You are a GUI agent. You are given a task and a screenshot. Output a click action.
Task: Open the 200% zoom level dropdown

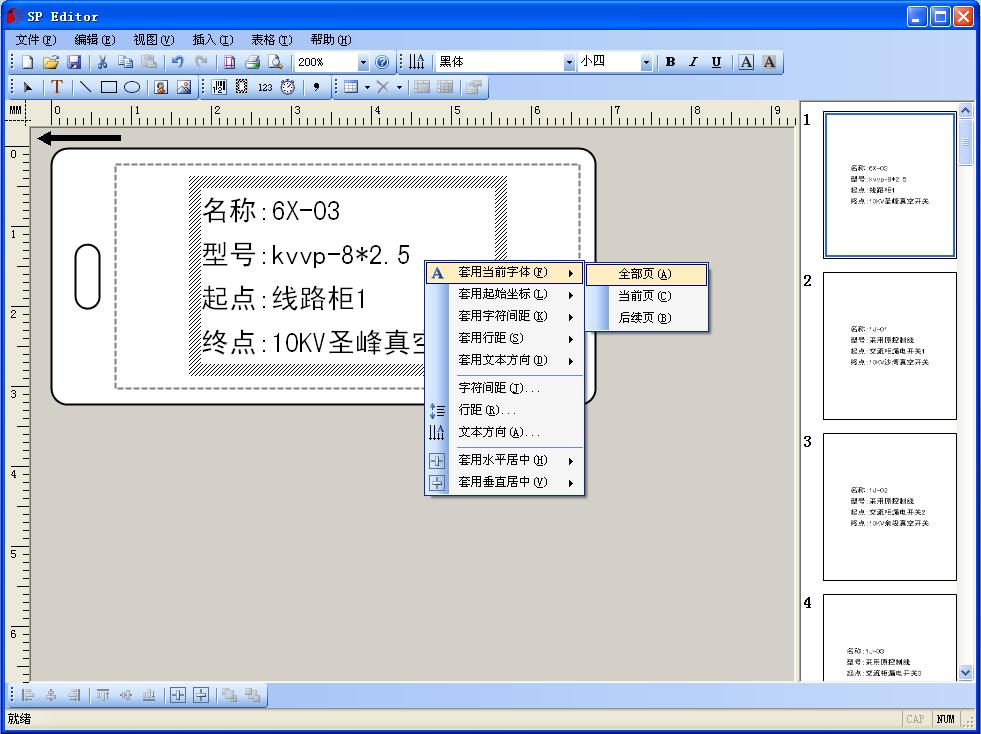click(362, 62)
